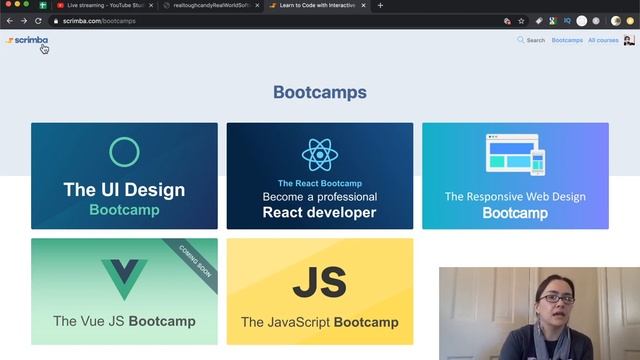640x360 pixels.
Task: Open the All courses header link
Action: [603, 40]
